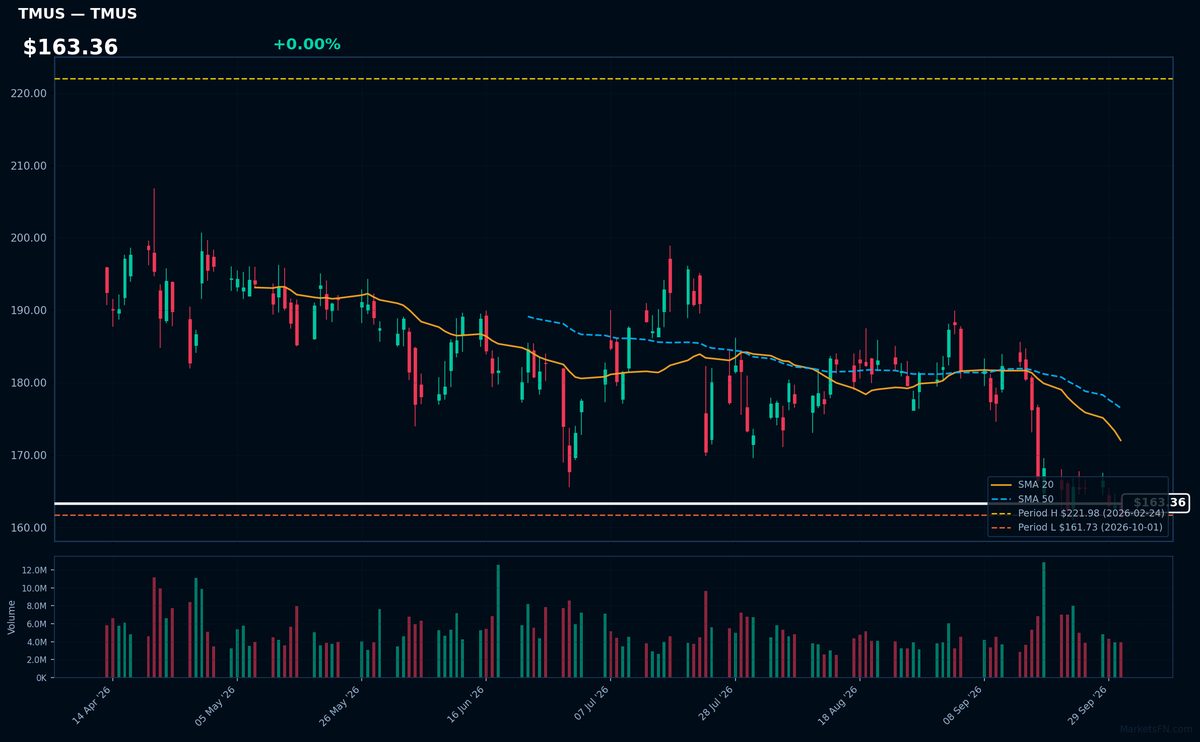Click the 0K volume axis label

41,678
